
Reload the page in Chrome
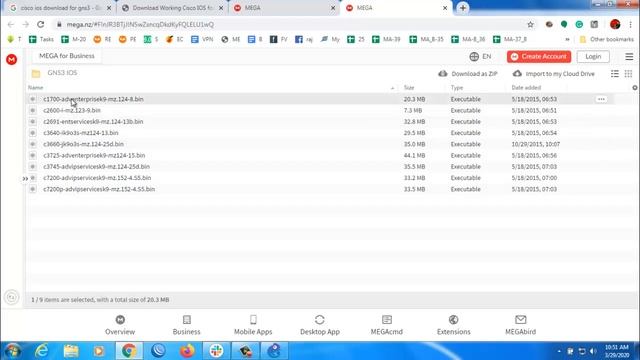(40, 24)
